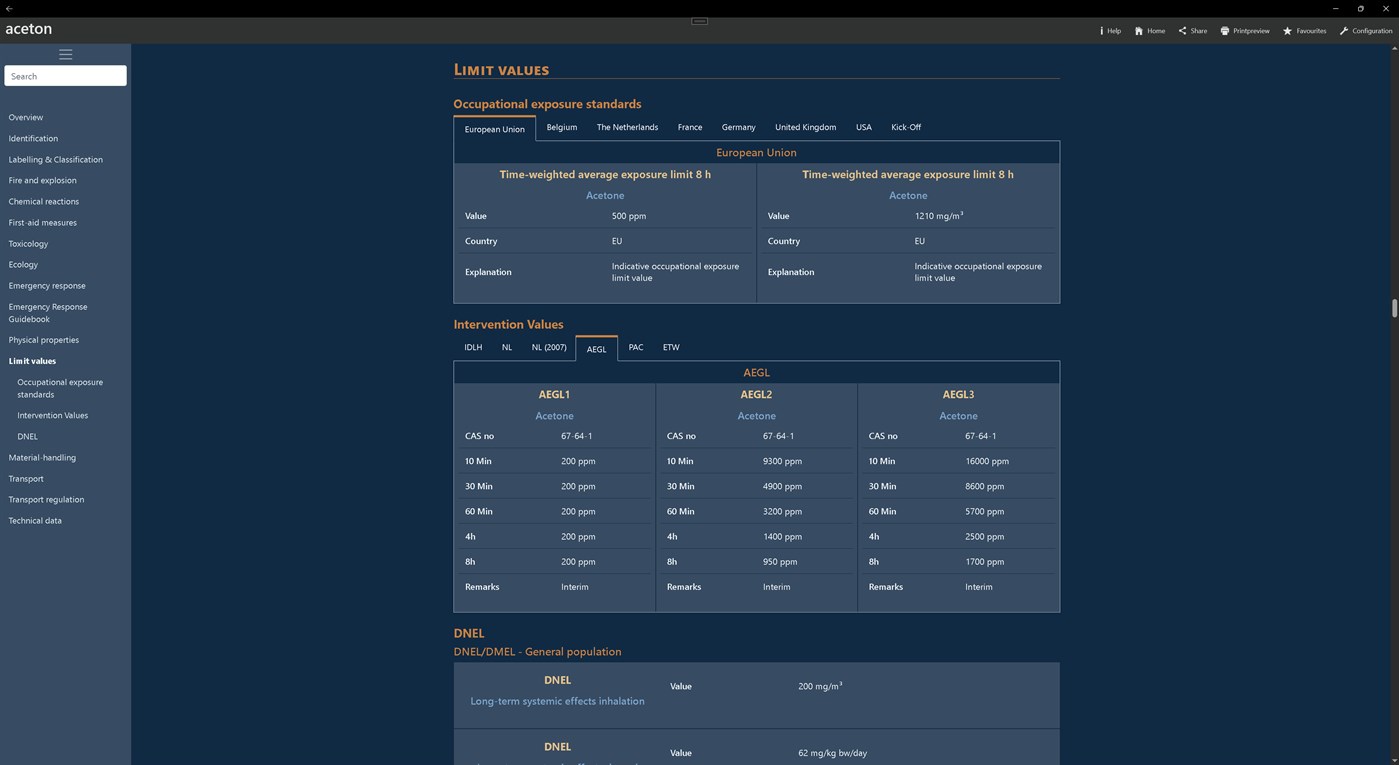Open Occupational exposure standards sidebar sub-item

[60, 388]
